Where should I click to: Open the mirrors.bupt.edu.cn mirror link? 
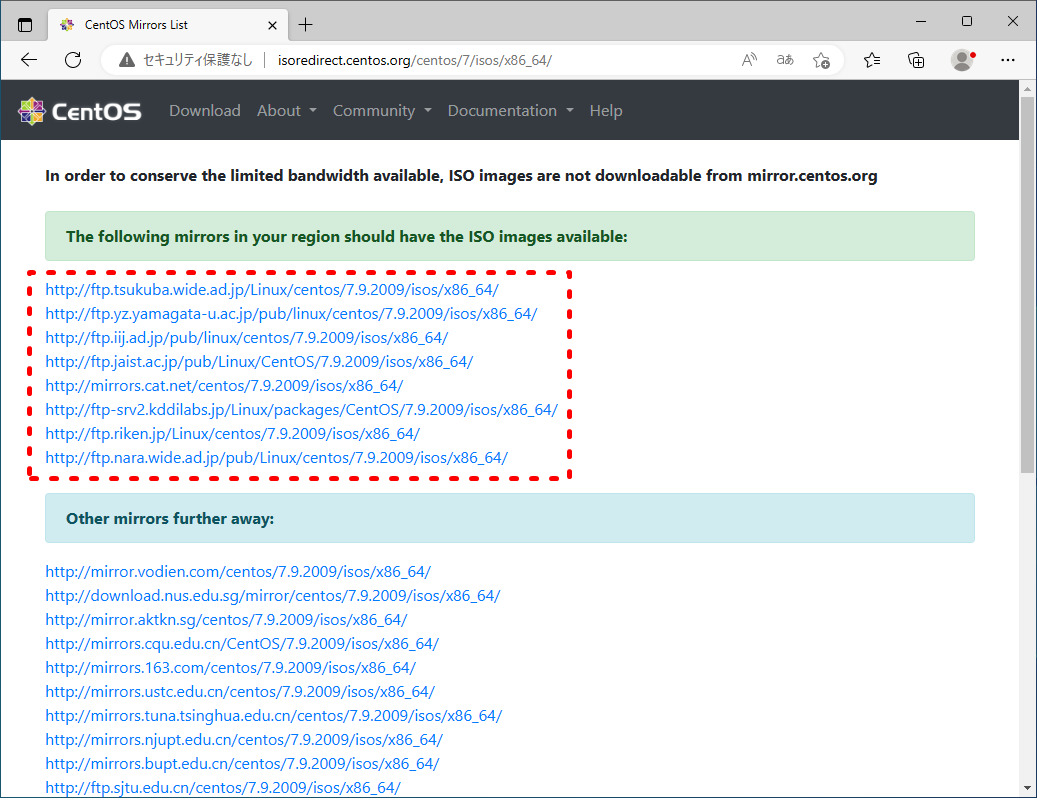point(242,764)
